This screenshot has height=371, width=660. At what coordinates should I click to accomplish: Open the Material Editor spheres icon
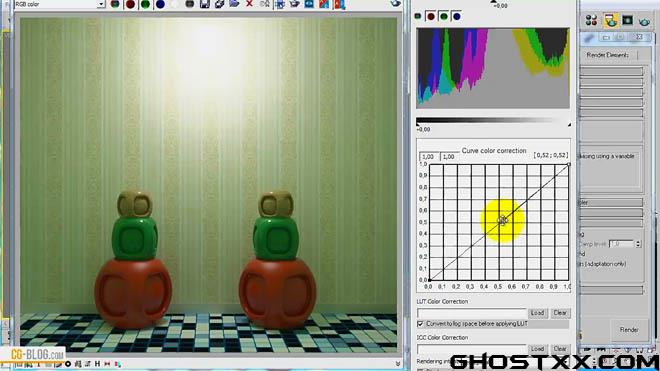[x=591, y=20]
